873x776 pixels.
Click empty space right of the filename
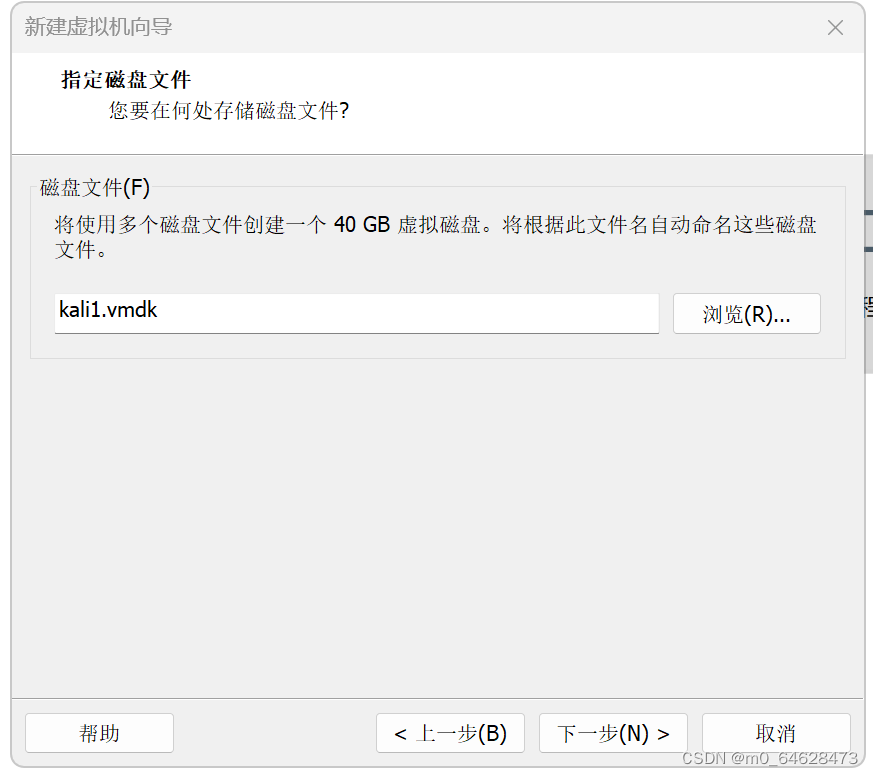(x=406, y=313)
